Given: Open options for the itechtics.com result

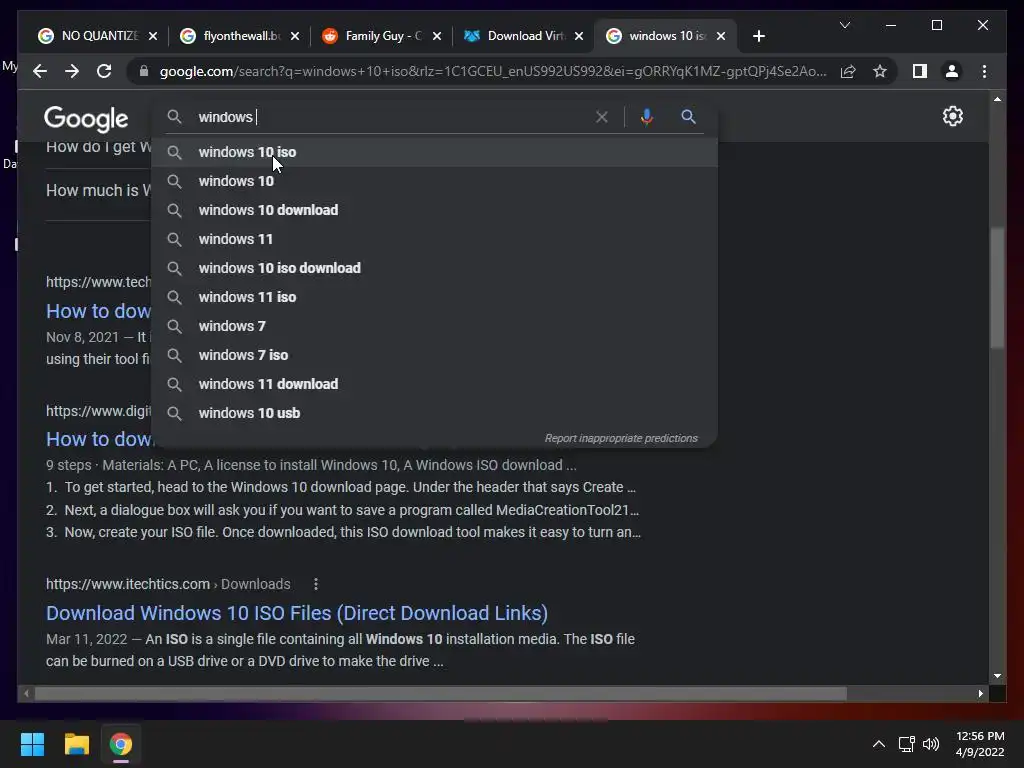Looking at the screenshot, I should 316,584.
